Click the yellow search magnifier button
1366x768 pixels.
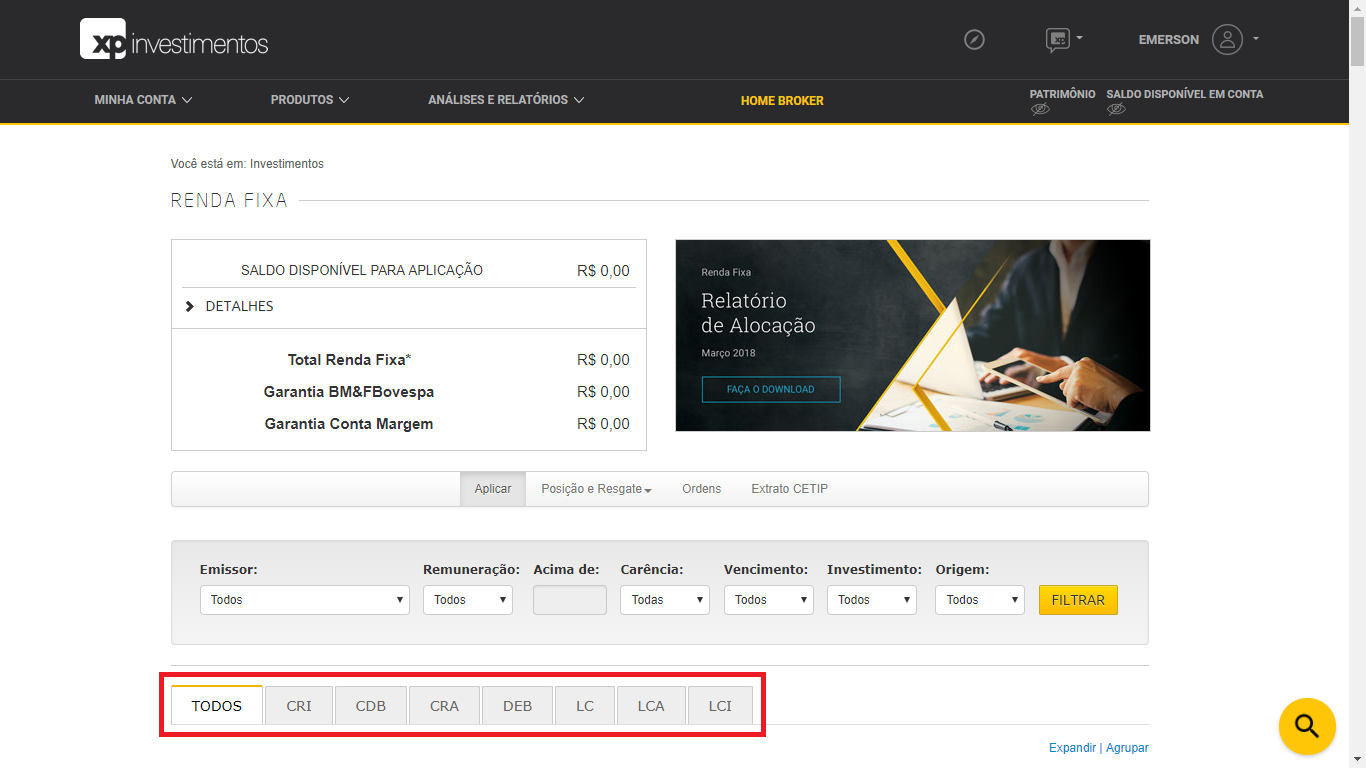[1307, 726]
